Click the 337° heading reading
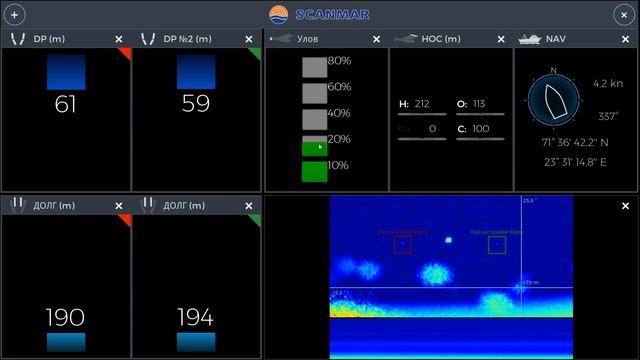This screenshot has height=360, width=640. 608,116
